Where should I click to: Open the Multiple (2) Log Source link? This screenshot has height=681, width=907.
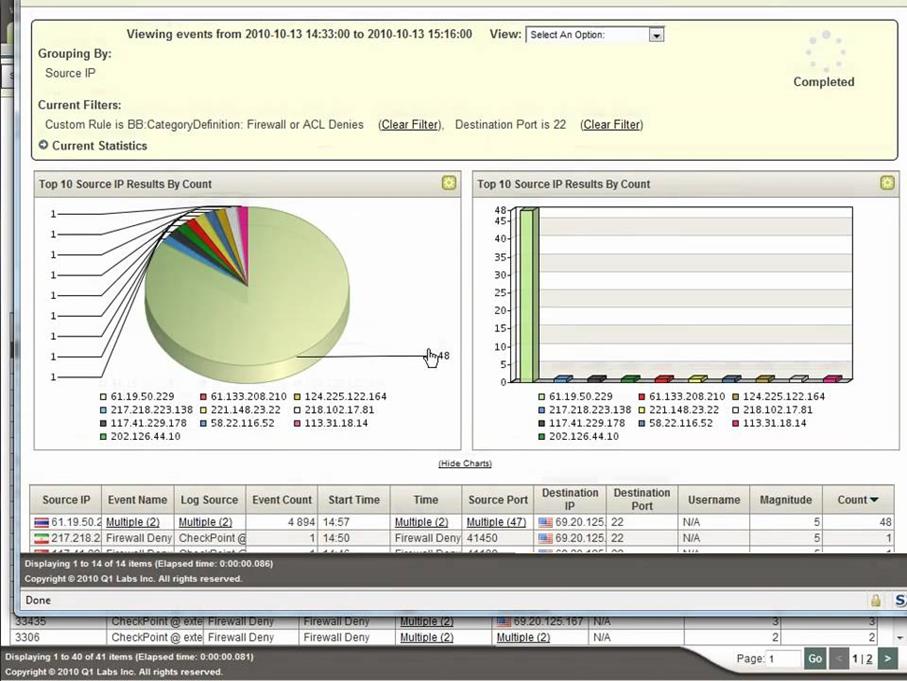click(205, 522)
